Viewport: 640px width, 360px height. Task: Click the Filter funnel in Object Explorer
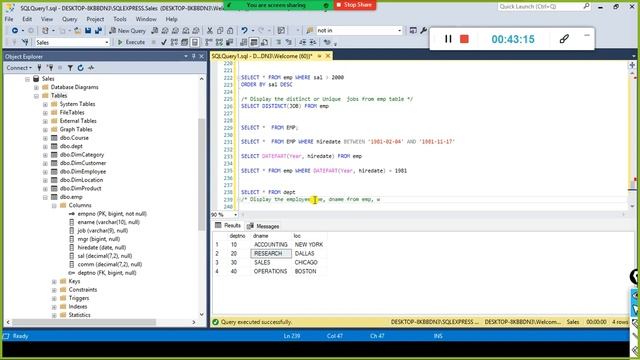click(x=70, y=68)
